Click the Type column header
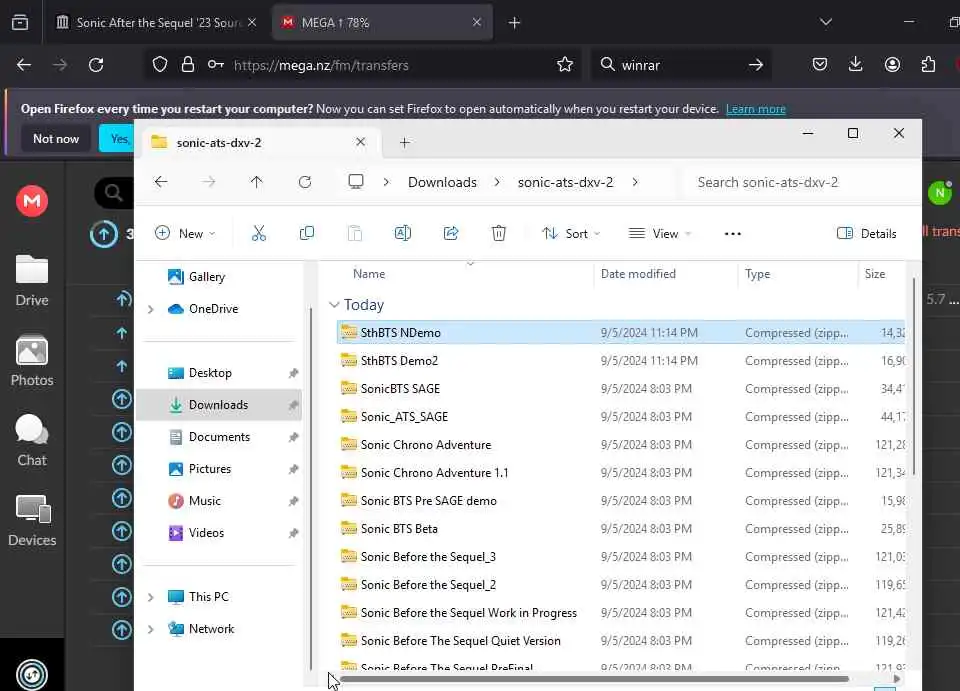Screen dimensions: 960x691 (x=798, y=274)
